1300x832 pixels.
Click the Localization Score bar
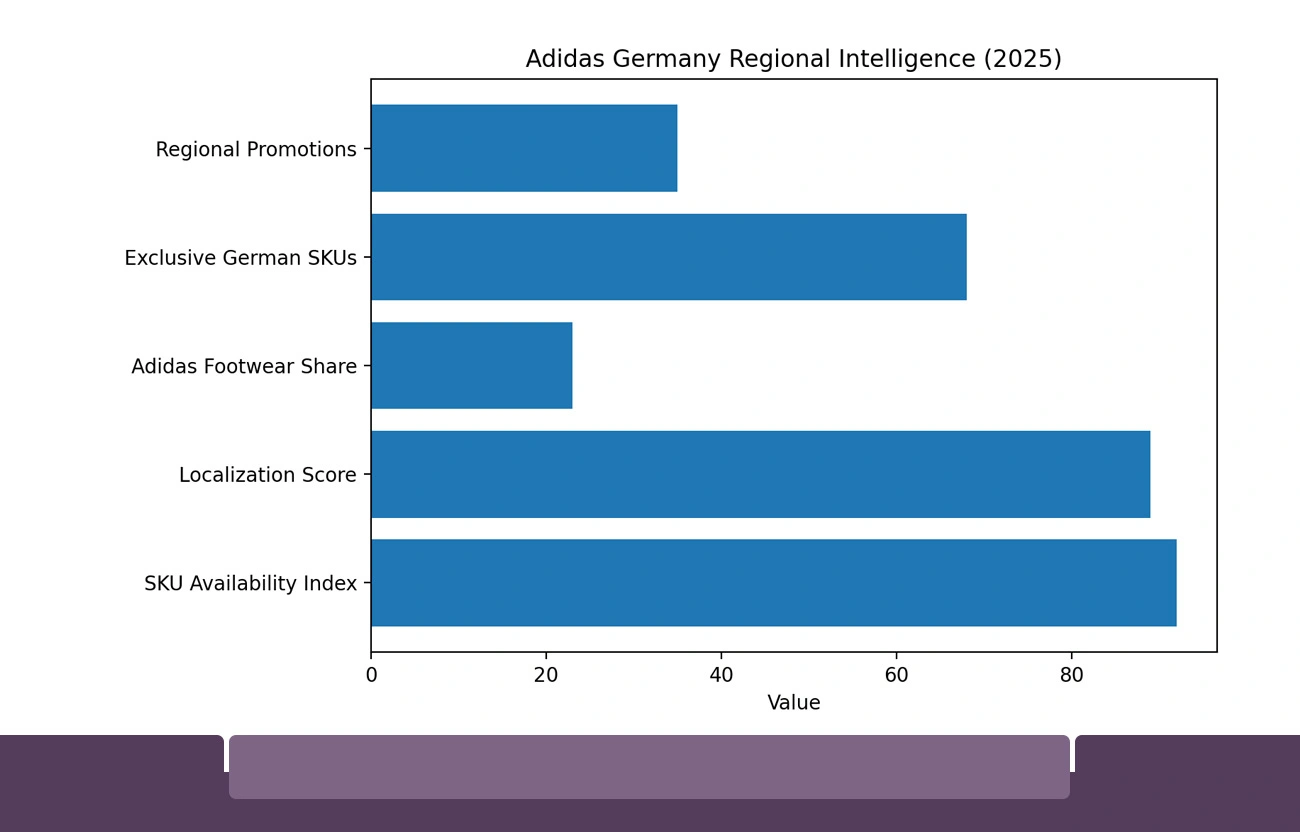[x=761, y=474]
